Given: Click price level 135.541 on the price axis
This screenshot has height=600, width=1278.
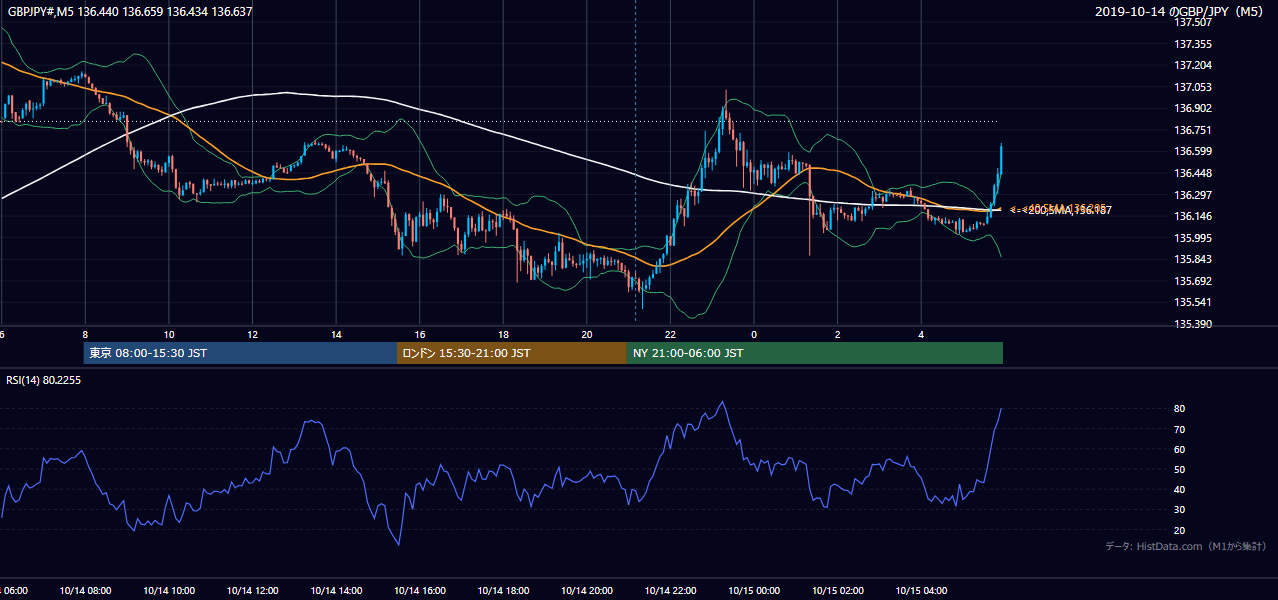Looking at the screenshot, I should point(1194,302).
